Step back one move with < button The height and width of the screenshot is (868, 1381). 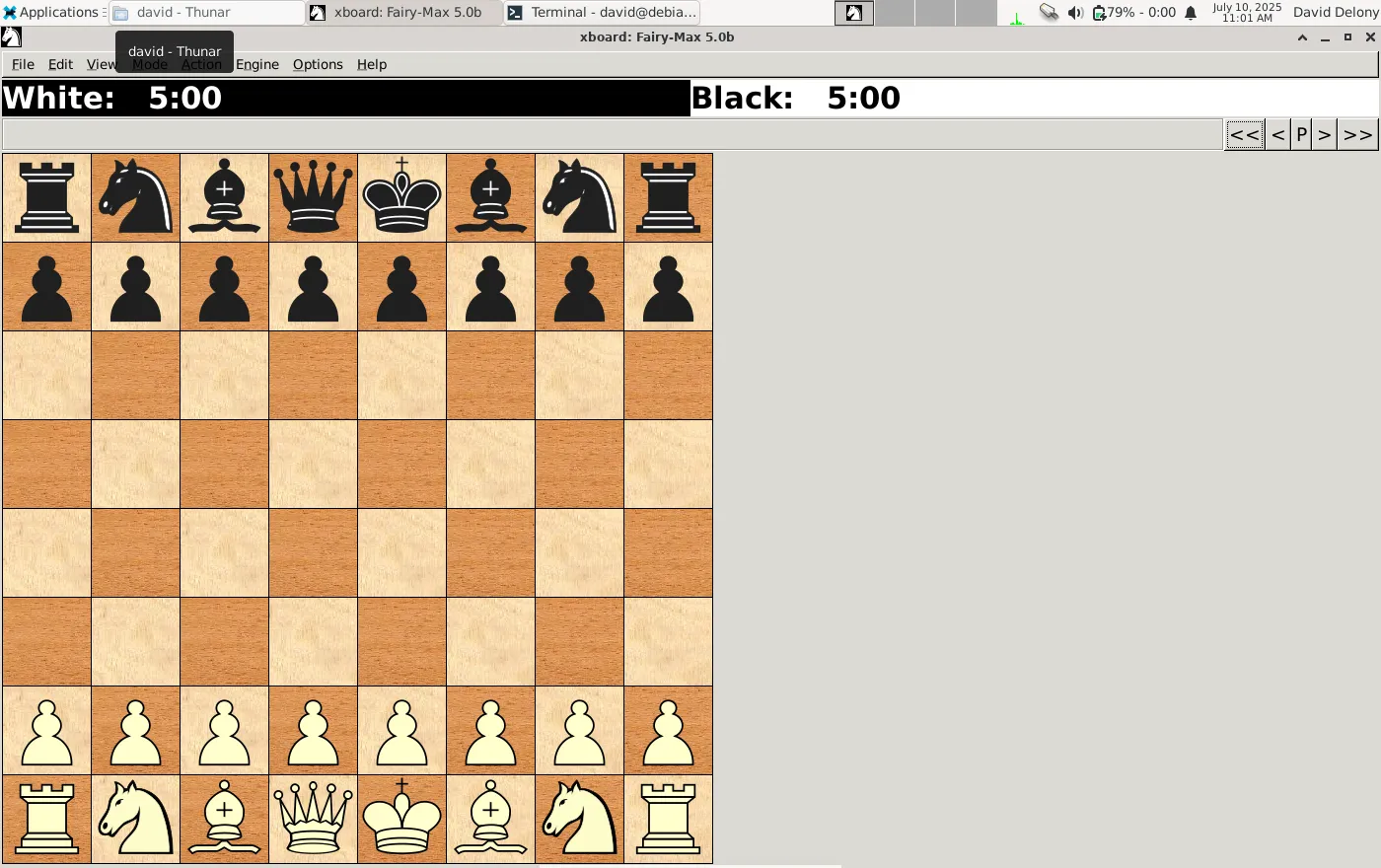(1277, 135)
